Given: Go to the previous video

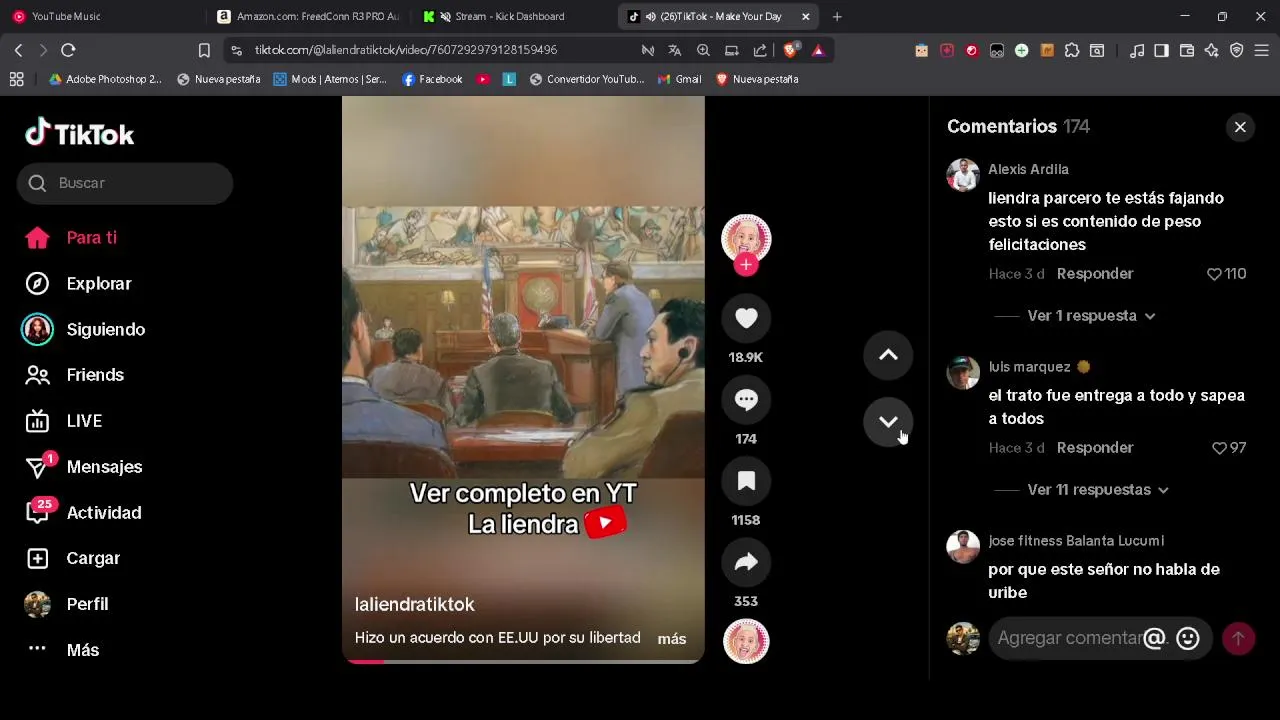Looking at the screenshot, I should tap(888, 355).
